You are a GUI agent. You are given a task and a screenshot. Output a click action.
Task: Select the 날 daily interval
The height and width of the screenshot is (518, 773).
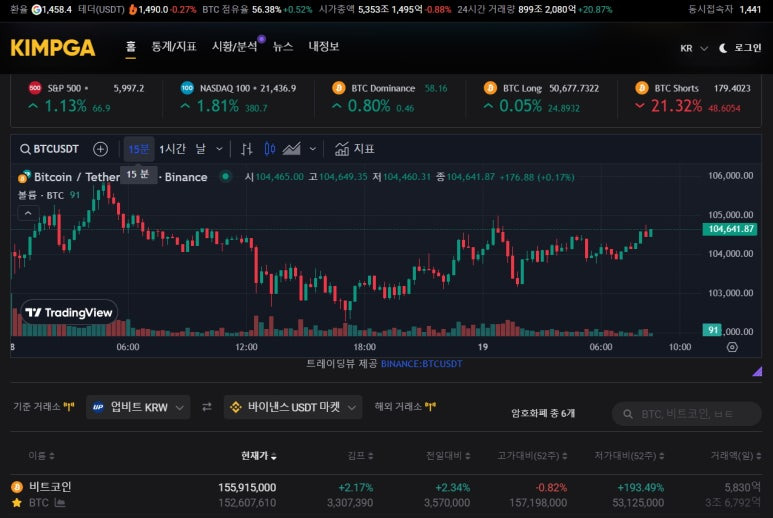(x=201, y=149)
